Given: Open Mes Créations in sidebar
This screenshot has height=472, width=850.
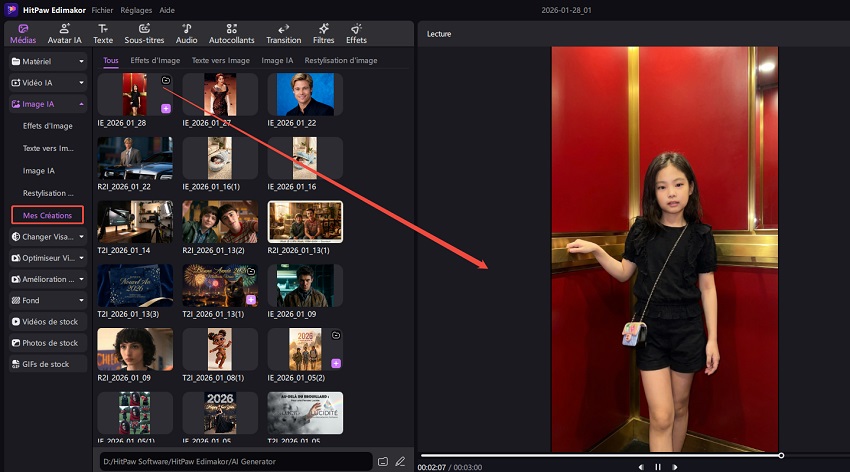Looking at the screenshot, I should (47, 215).
